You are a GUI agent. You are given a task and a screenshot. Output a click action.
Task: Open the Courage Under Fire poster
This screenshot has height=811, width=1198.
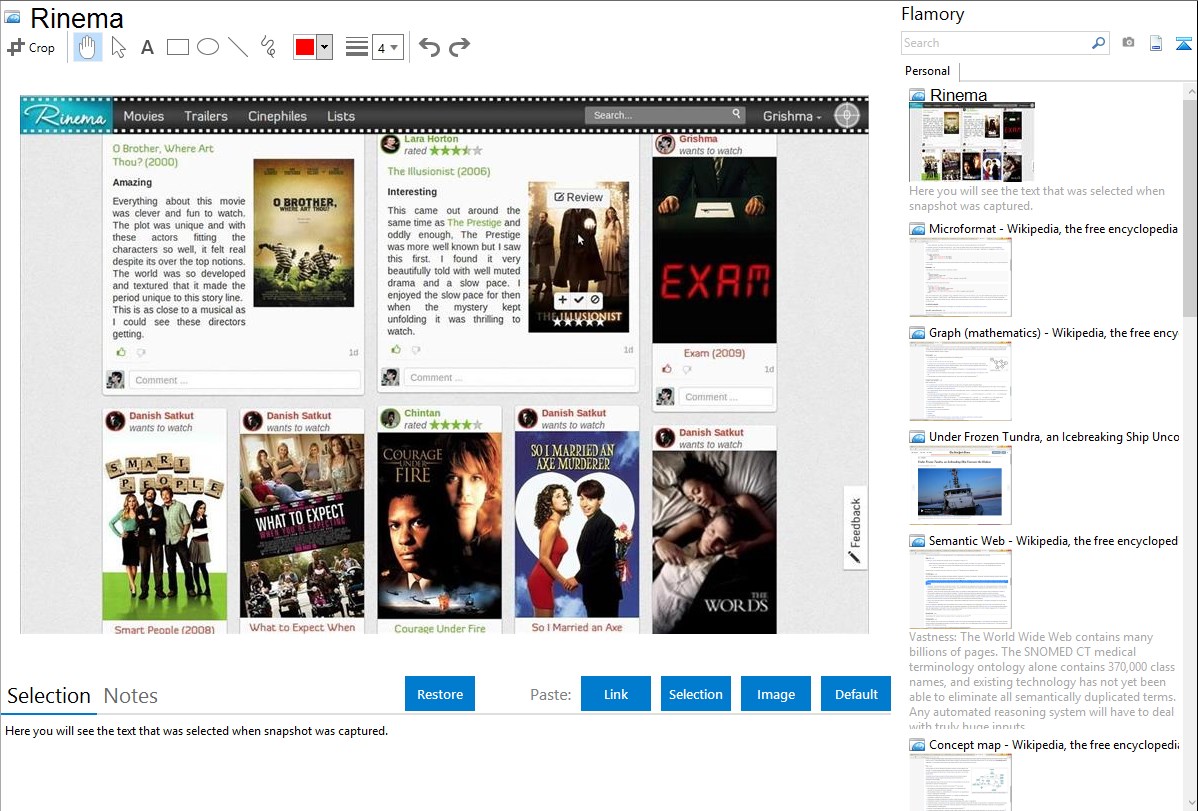point(439,526)
